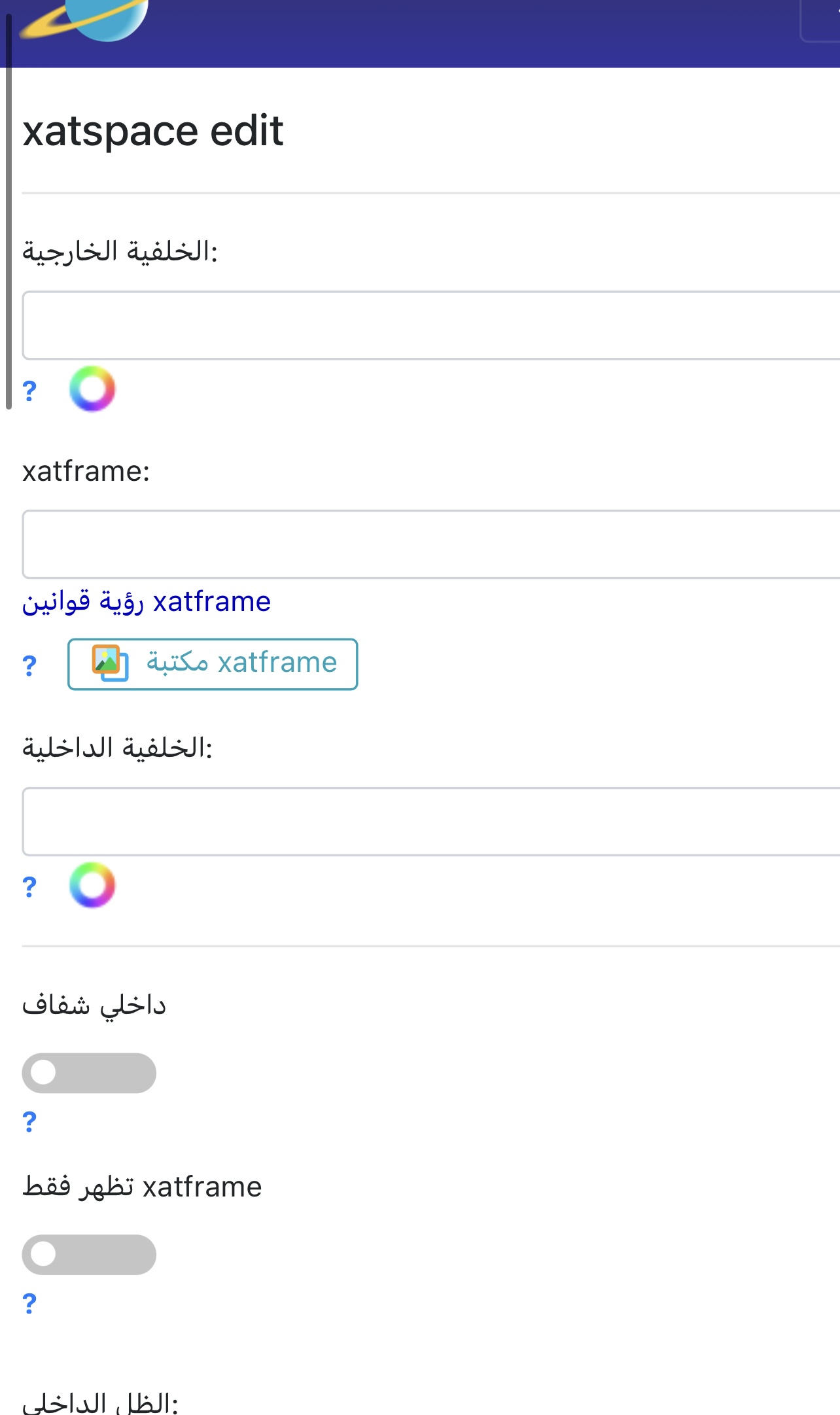Open the color wheel for الخلفية الداخلية

pyautogui.click(x=92, y=885)
